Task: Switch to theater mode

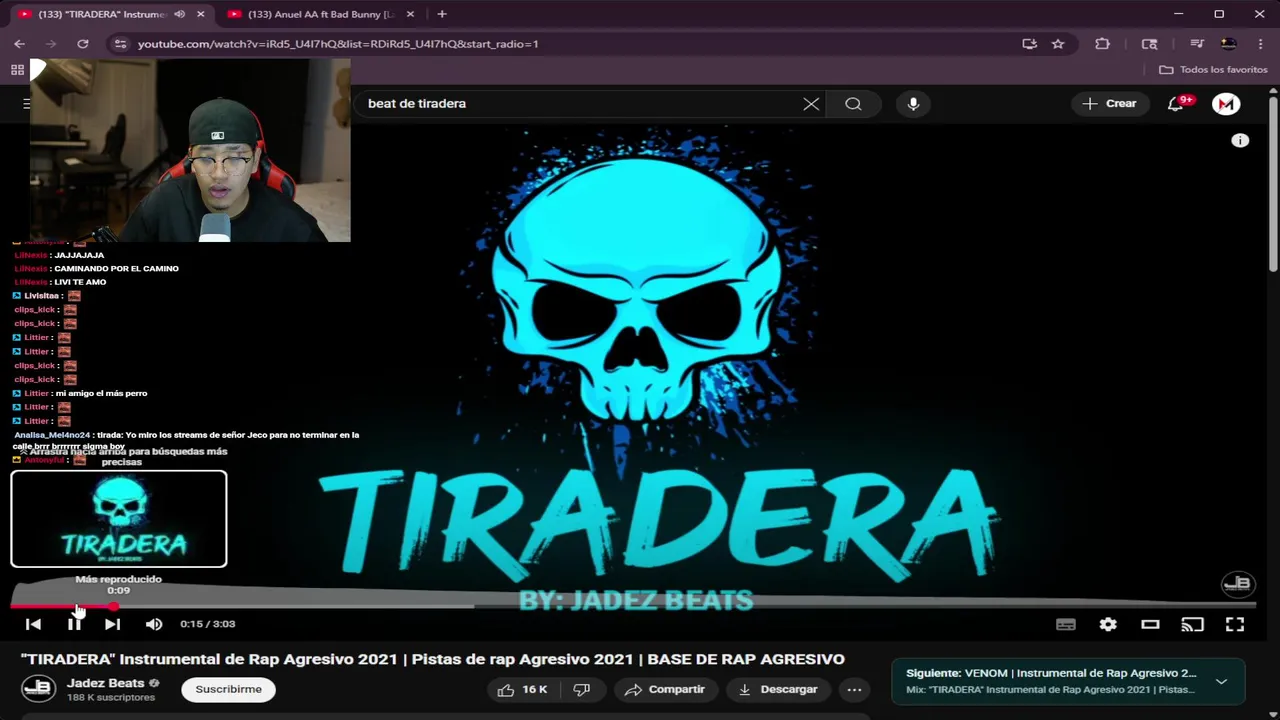Action: (x=1150, y=624)
